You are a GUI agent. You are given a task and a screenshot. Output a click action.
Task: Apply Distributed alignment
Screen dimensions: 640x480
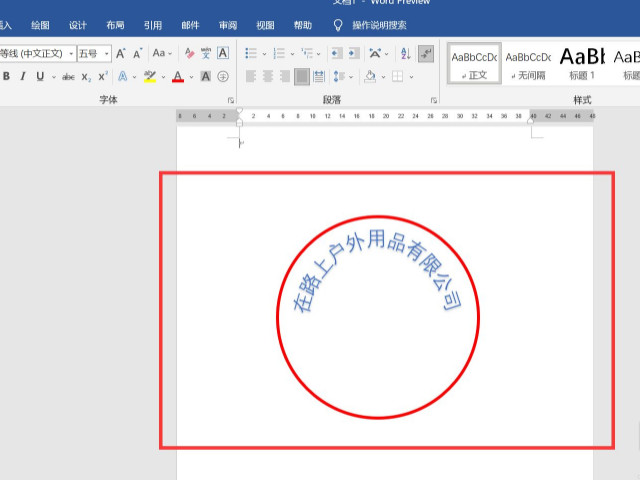click(319, 76)
